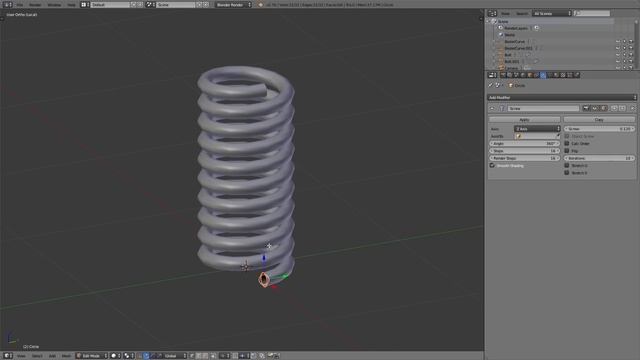
Task: Toggle Screw modifier render visibility camera icon
Action: click(586, 108)
